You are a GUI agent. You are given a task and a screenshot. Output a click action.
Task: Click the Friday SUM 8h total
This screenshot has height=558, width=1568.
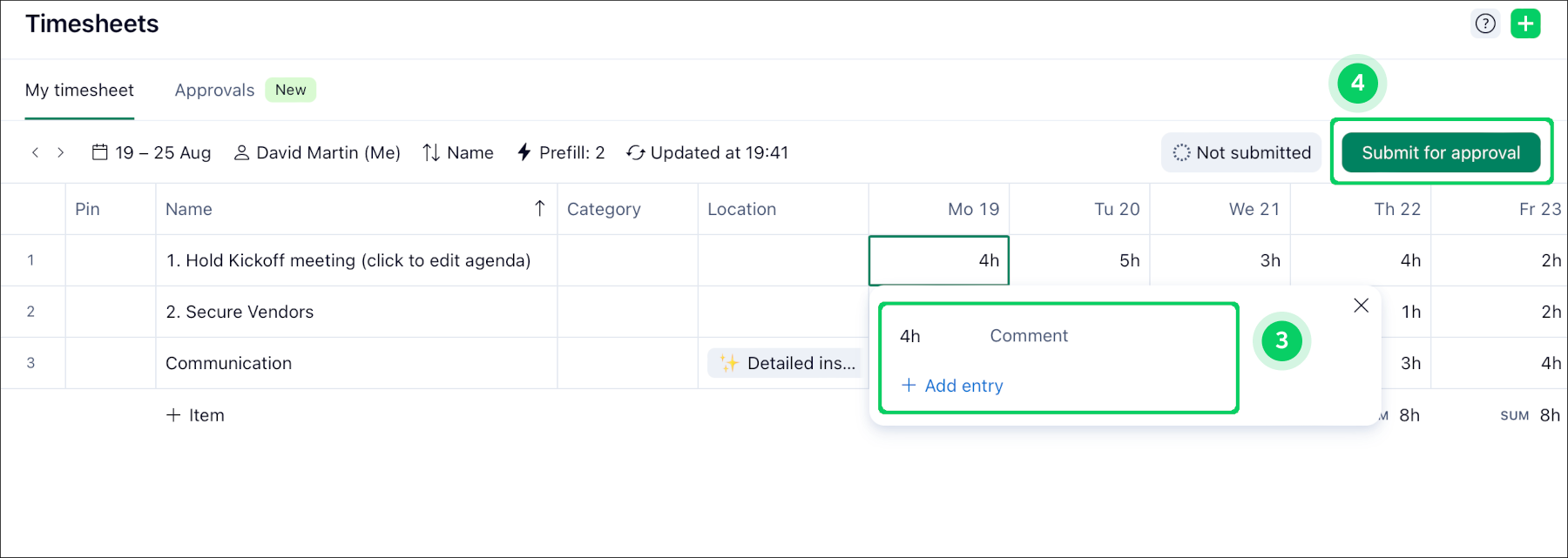coord(1531,415)
